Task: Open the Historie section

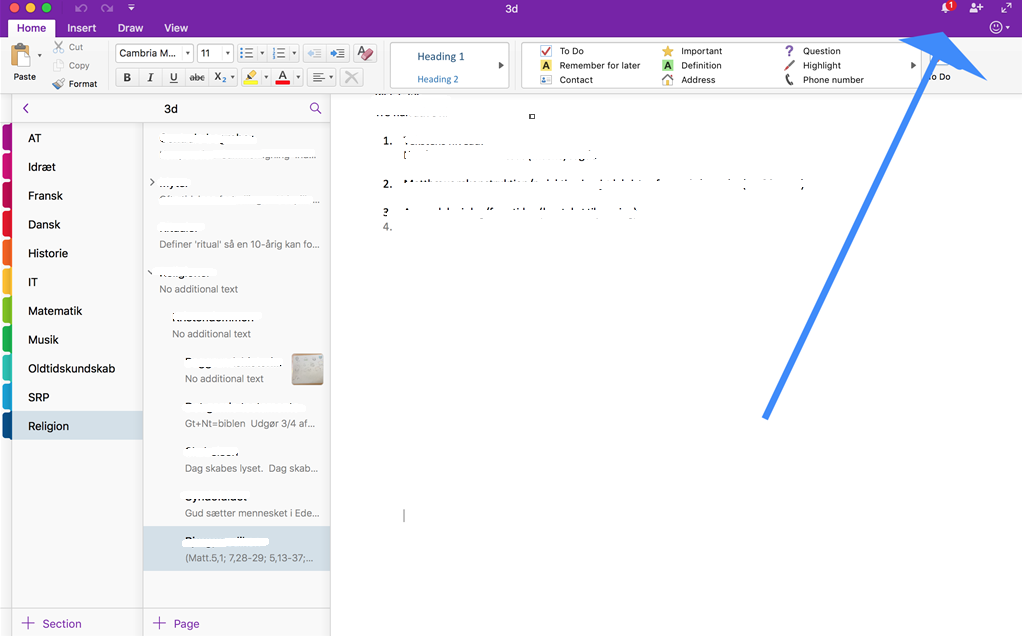Action: point(78,253)
